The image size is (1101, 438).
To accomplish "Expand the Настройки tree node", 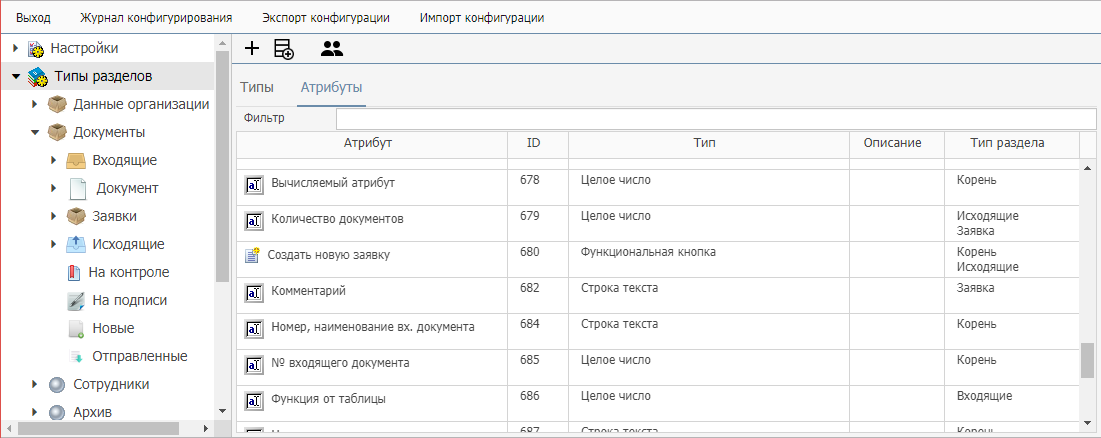I will 16,48.
